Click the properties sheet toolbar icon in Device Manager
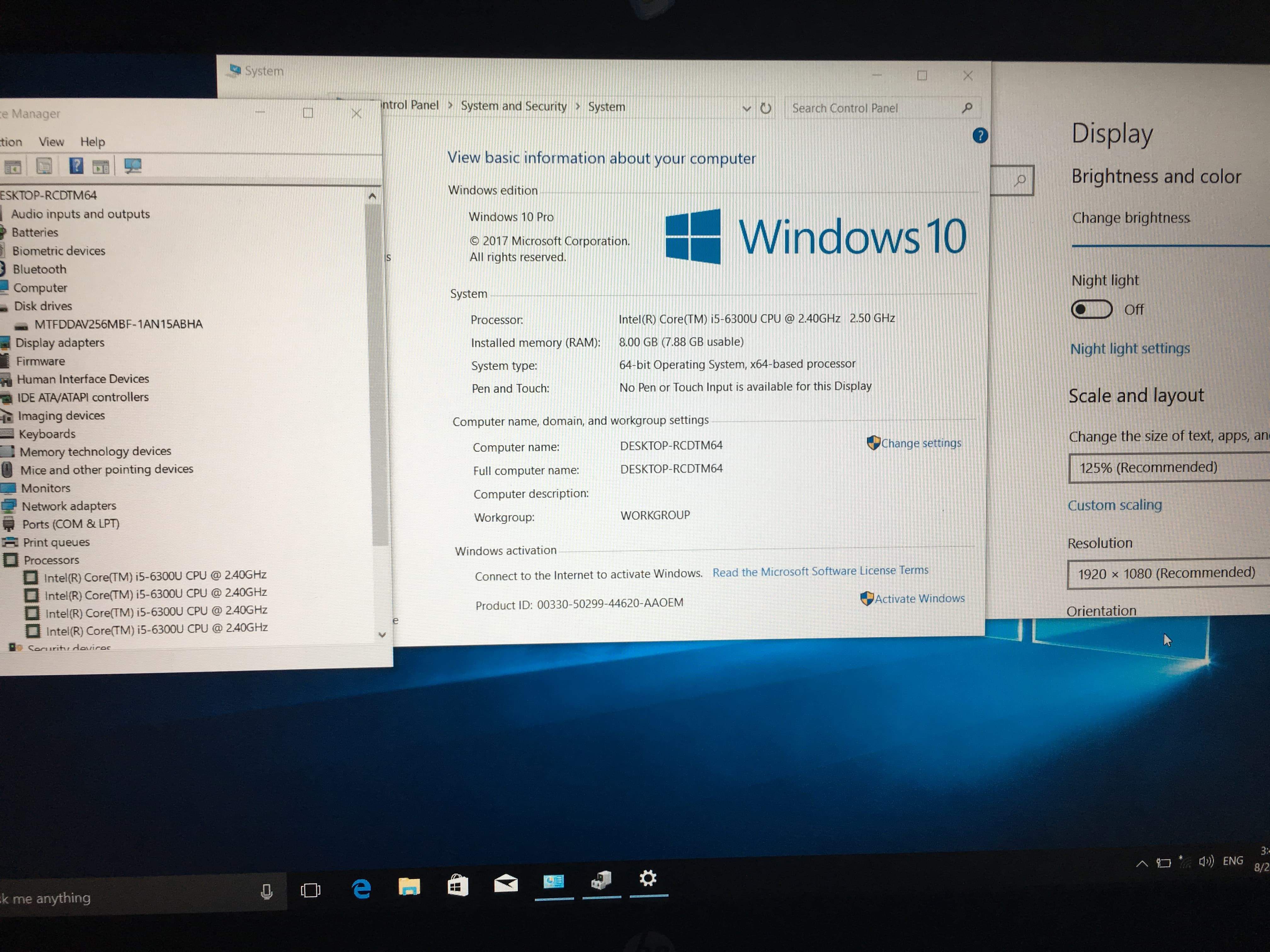The image size is (1270, 952). coord(44,166)
